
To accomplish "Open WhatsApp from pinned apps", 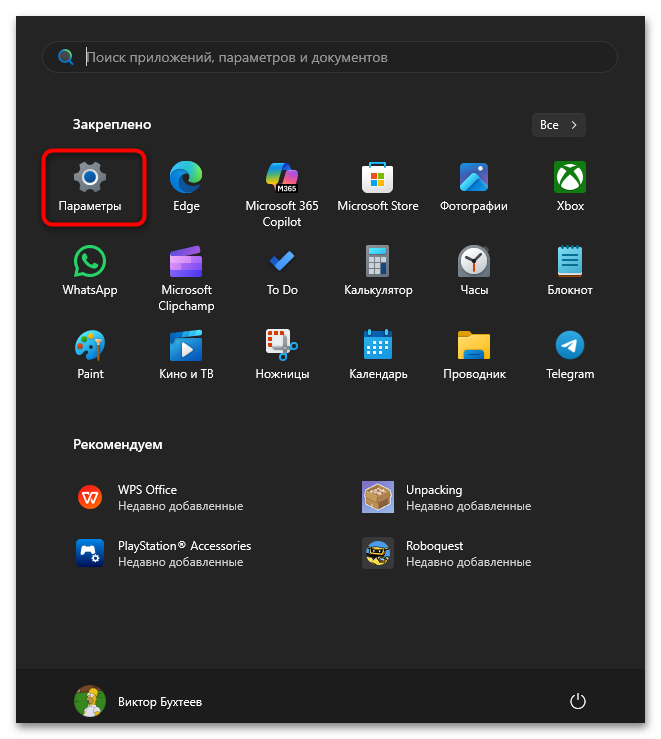I will [x=90, y=271].
